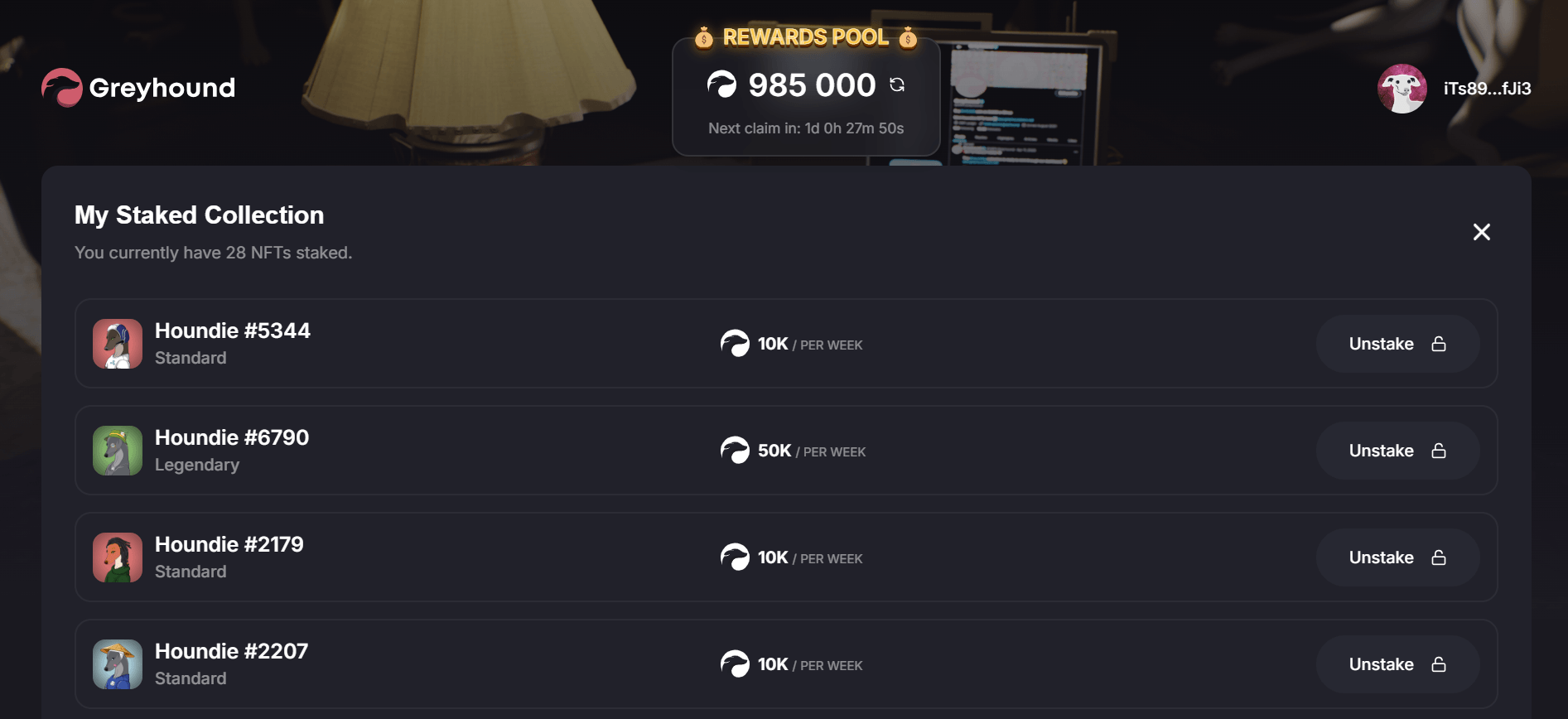Viewport: 1568px width, 719px height.
Task: Refresh the rewards pool amount
Action: (897, 84)
